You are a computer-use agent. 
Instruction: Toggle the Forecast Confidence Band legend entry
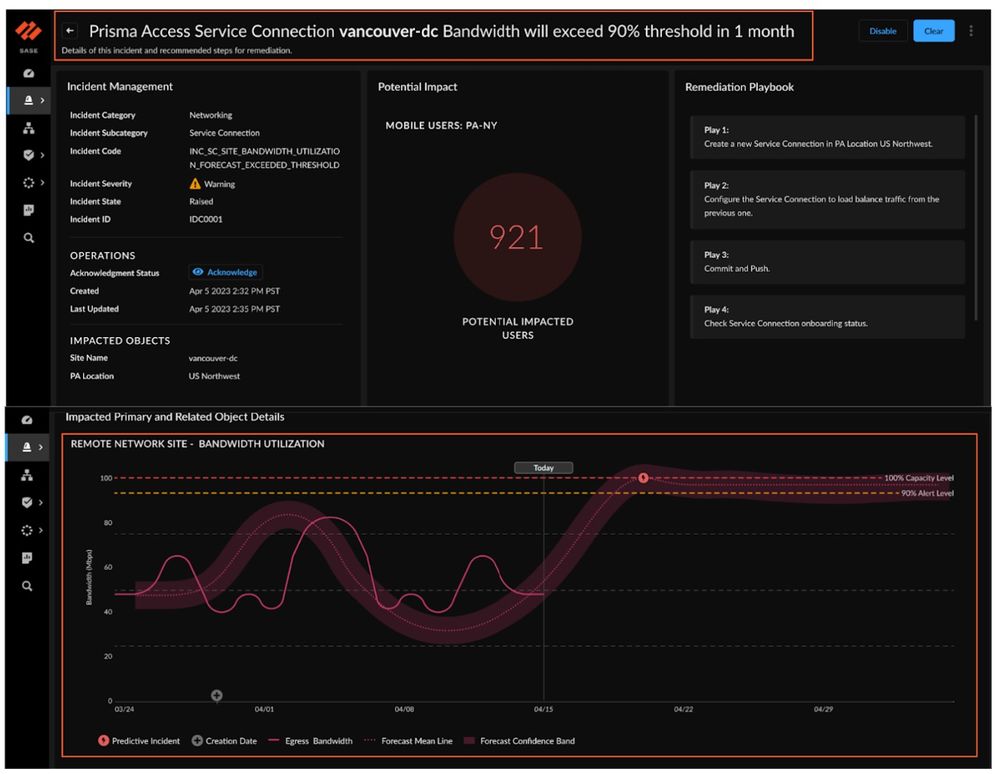tap(520, 741)
